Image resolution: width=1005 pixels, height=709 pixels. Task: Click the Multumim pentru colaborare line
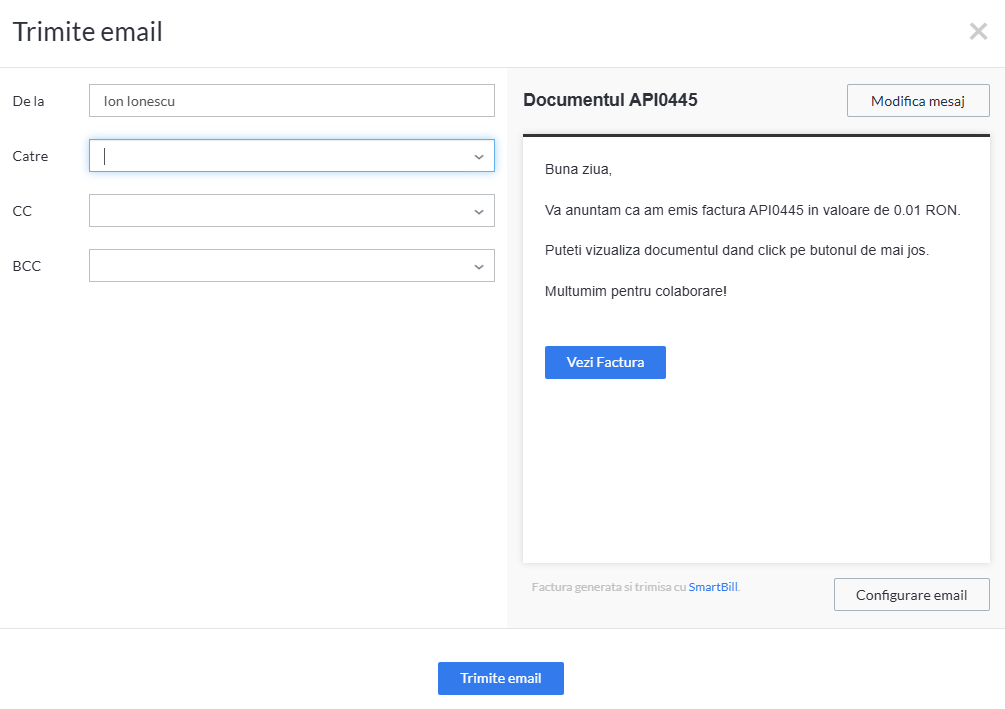point(636,291)
